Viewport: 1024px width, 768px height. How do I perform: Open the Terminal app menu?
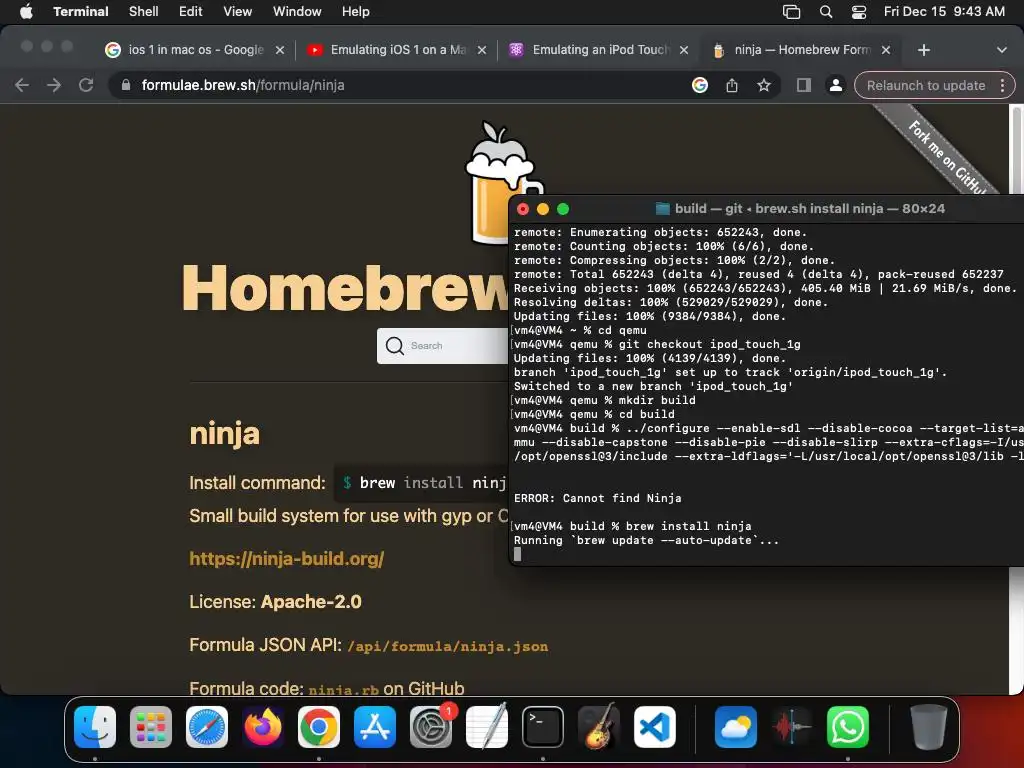[x=80, y=11]
